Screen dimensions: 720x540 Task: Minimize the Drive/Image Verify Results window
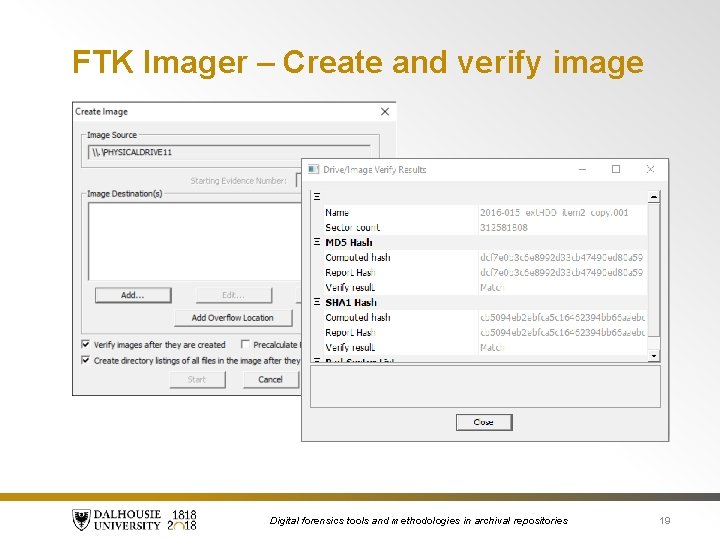tap(582, 169)
